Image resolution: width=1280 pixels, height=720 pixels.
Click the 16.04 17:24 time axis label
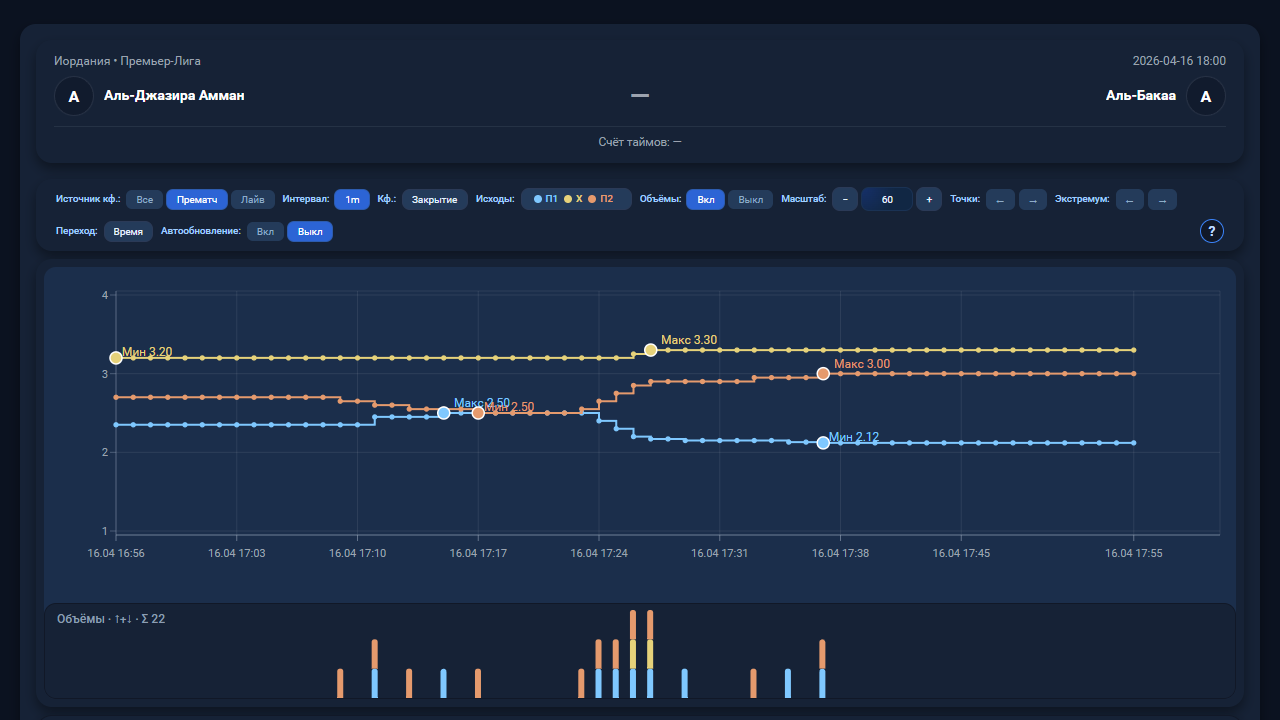pos(599,553)
